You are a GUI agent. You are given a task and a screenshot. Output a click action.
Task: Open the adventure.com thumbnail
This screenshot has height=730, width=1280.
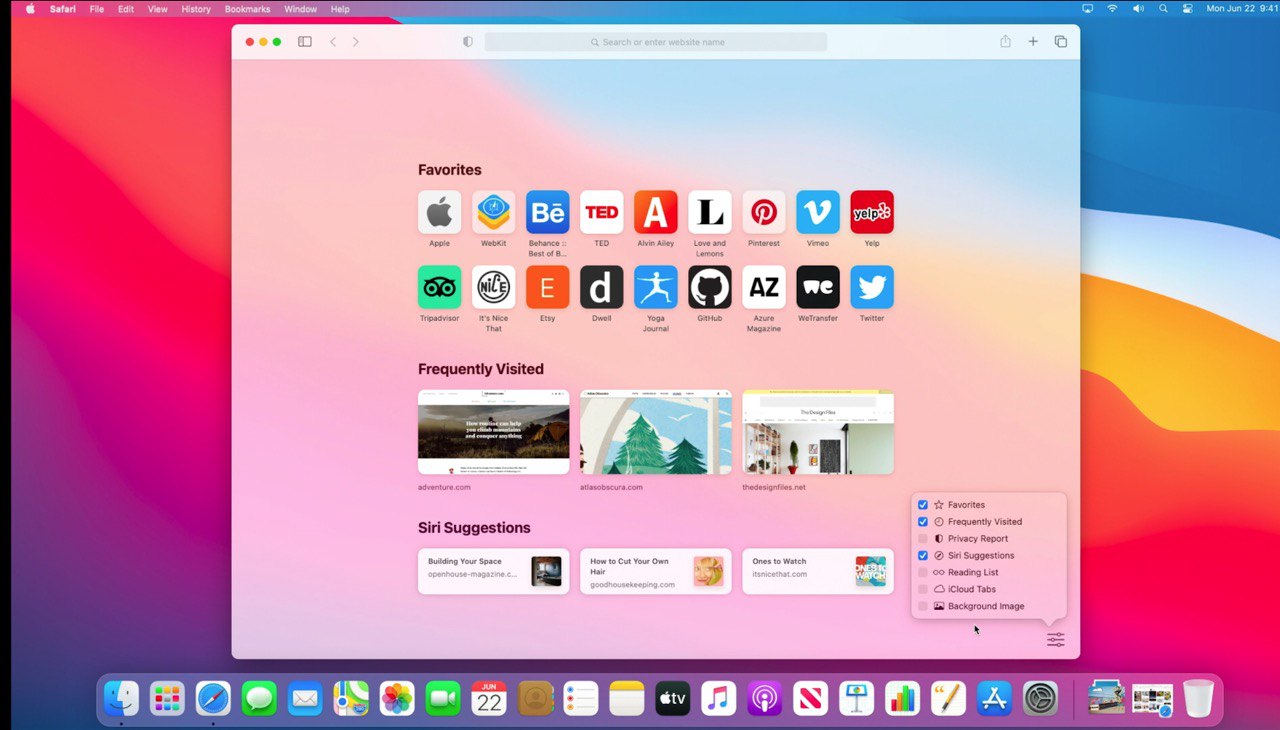tap(494, 432)
